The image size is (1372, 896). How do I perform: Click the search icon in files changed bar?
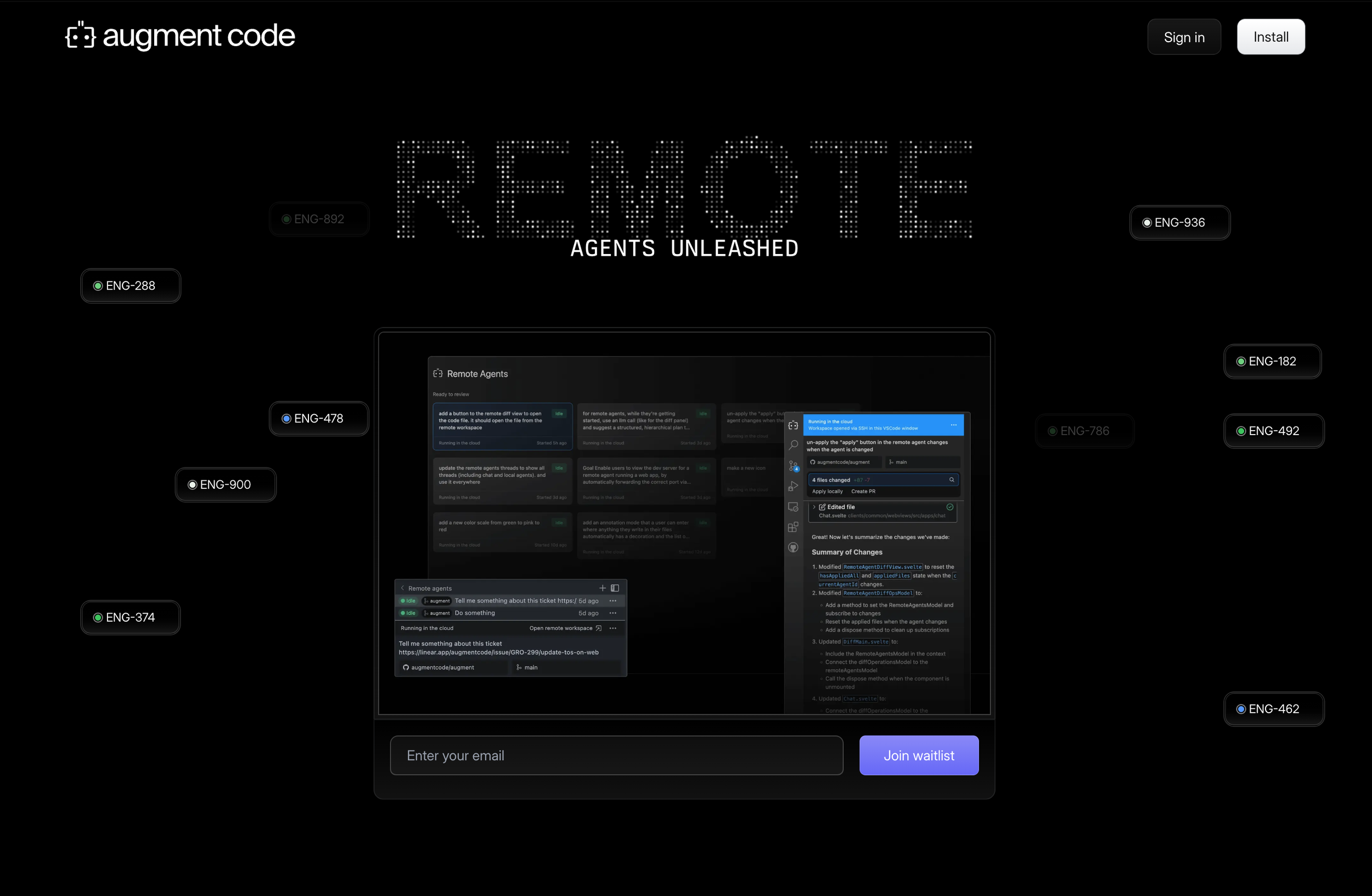pos(952,480)
